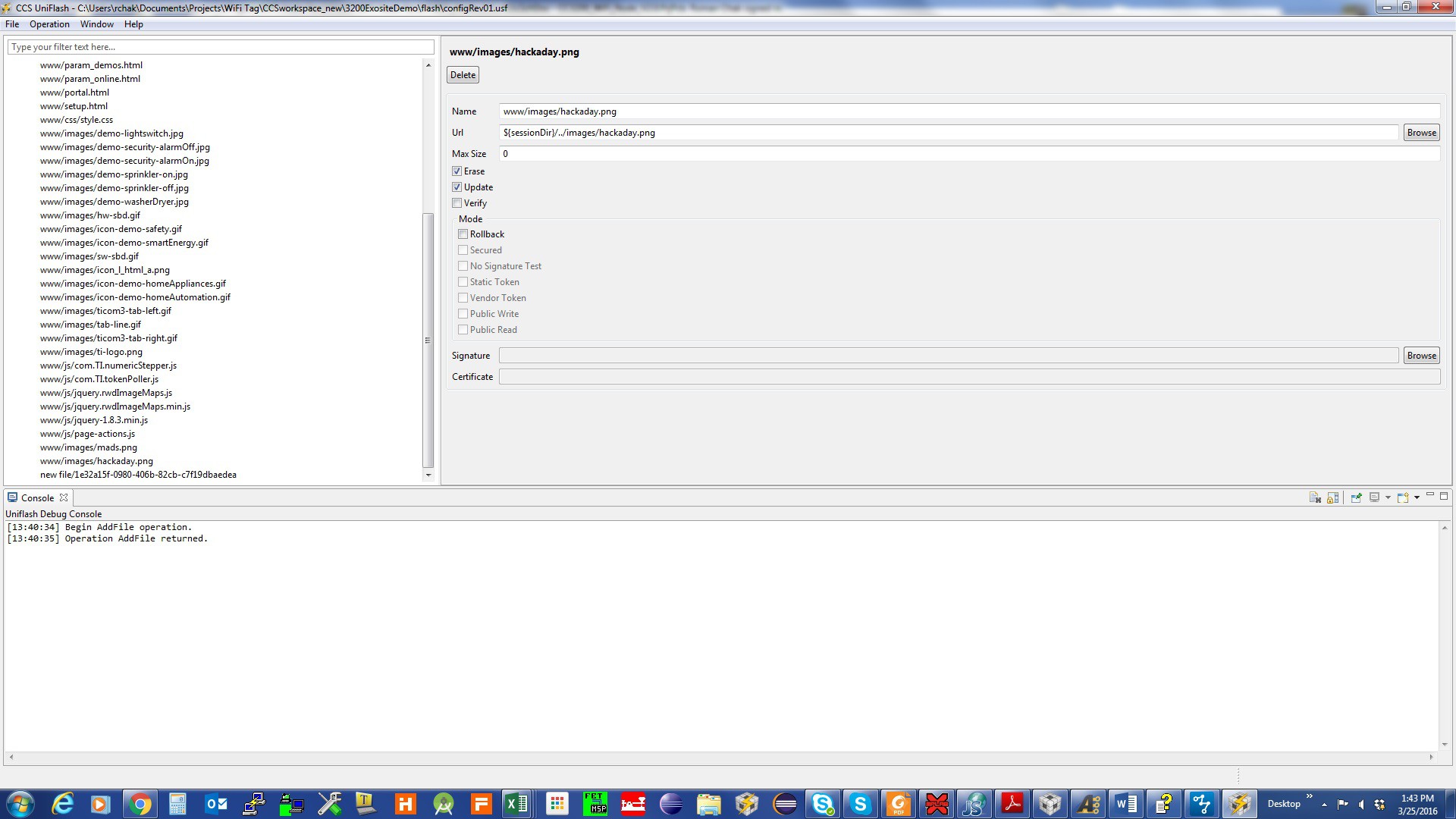Pin the console with the pushpin icon
This screenshot has height=819, width=1456.
click(x=1356, y=497)
